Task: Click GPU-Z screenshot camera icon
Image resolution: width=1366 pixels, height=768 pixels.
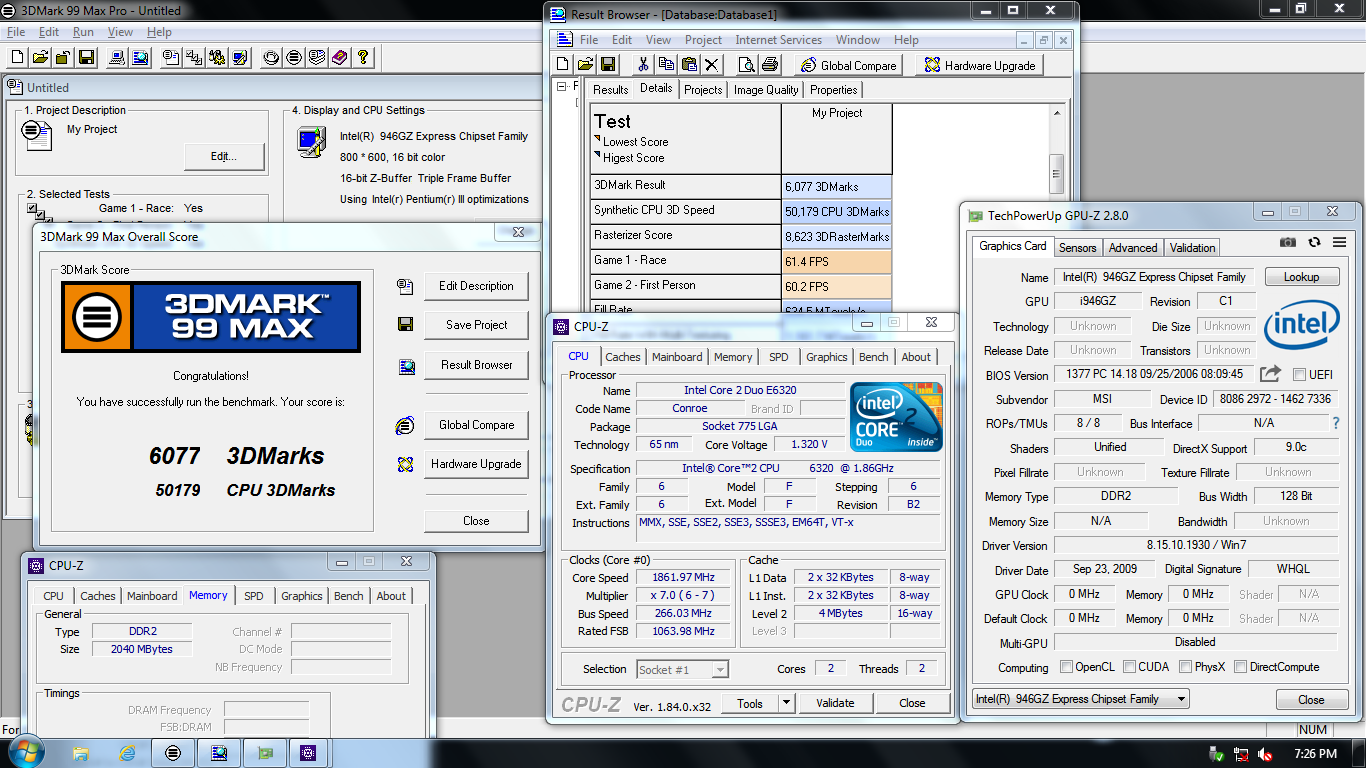Action: [1288, 242]
